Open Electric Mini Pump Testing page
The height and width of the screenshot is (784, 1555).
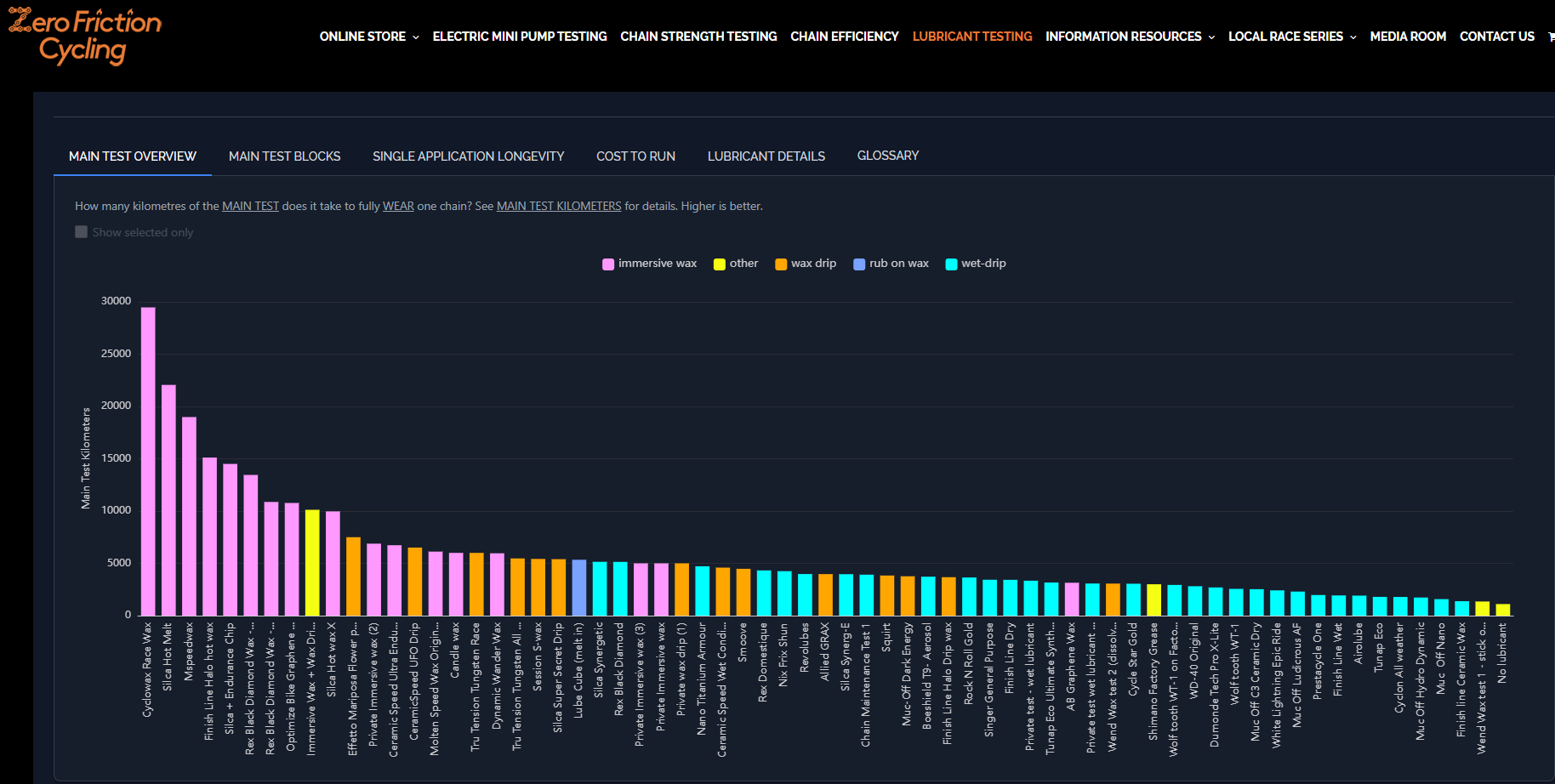coord(520,37)
